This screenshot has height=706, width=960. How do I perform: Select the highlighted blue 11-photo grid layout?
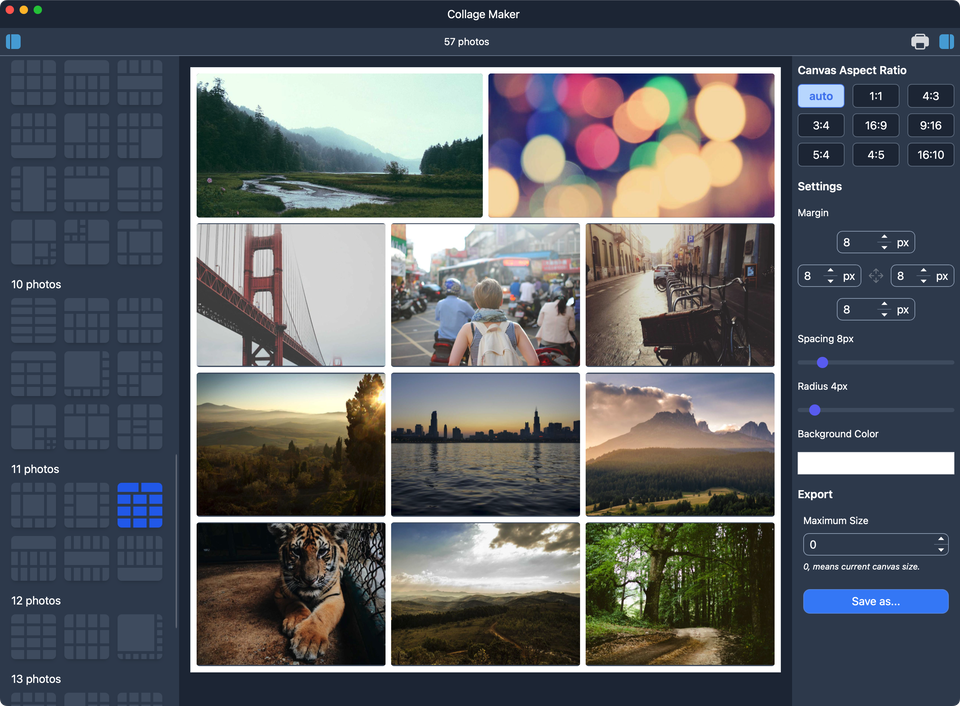[139, 505]
